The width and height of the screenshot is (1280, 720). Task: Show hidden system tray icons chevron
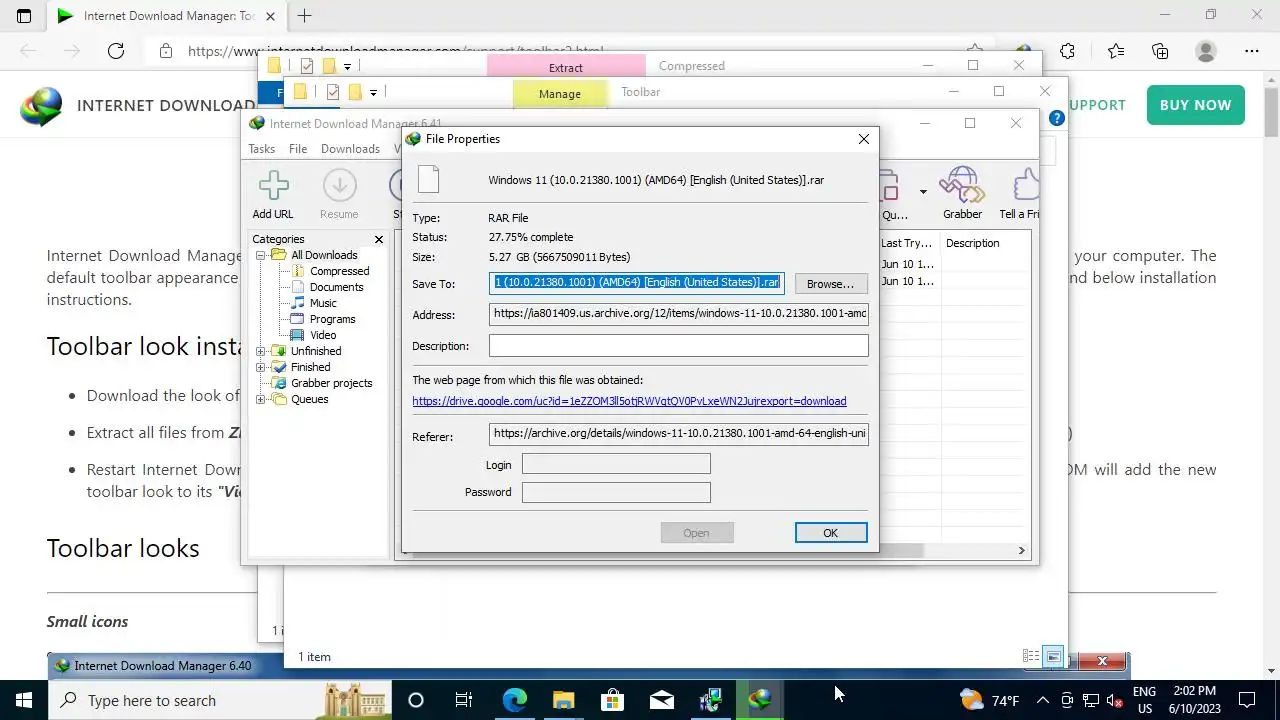coord(1043,700)
